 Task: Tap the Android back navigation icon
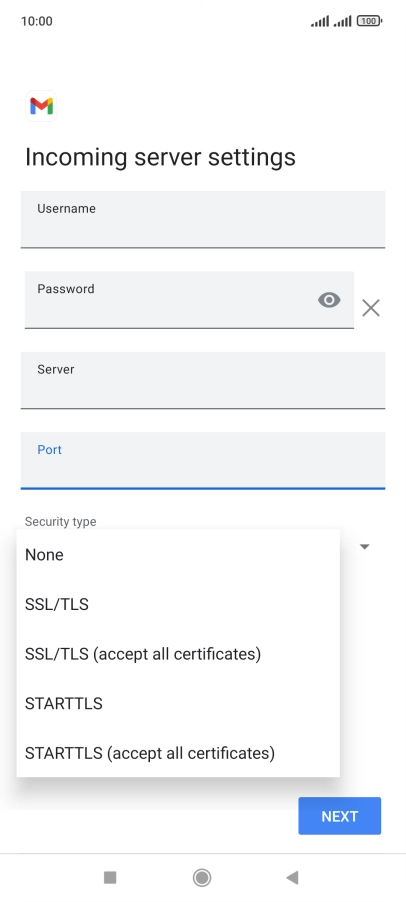(292, 877)
